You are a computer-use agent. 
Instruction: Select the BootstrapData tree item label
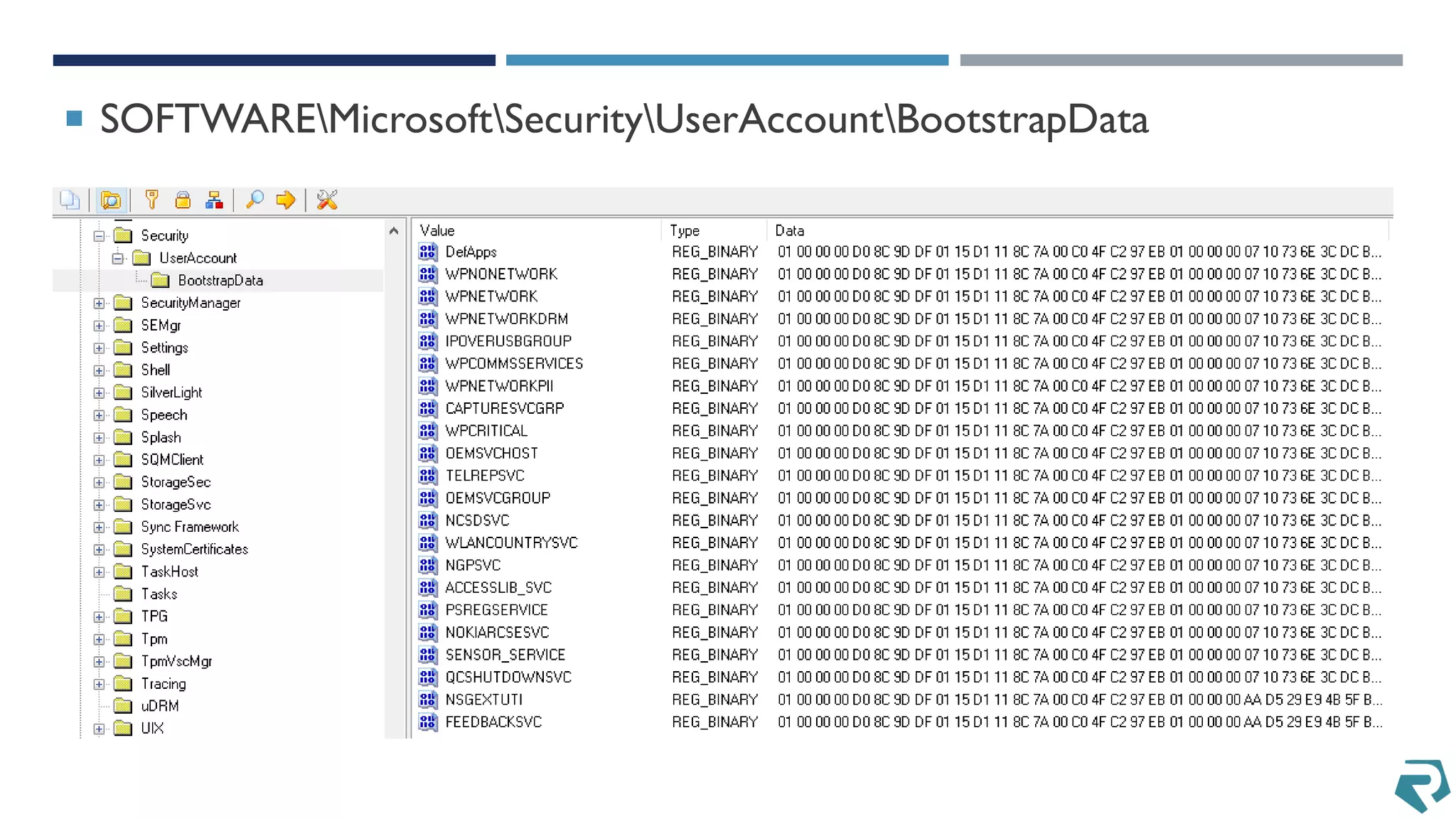point(220,280)
